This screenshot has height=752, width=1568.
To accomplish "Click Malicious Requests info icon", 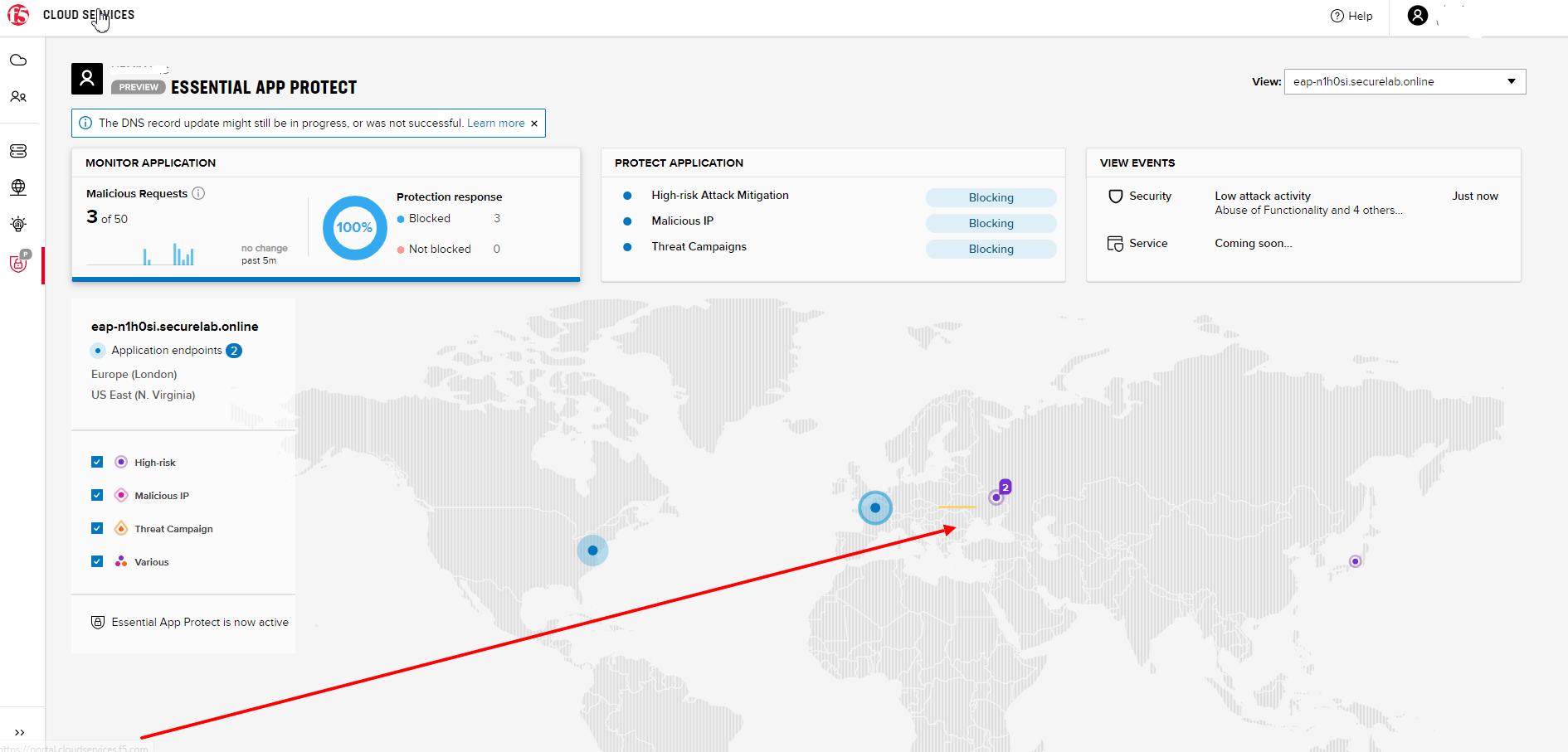I will click(x=198, y=193).
